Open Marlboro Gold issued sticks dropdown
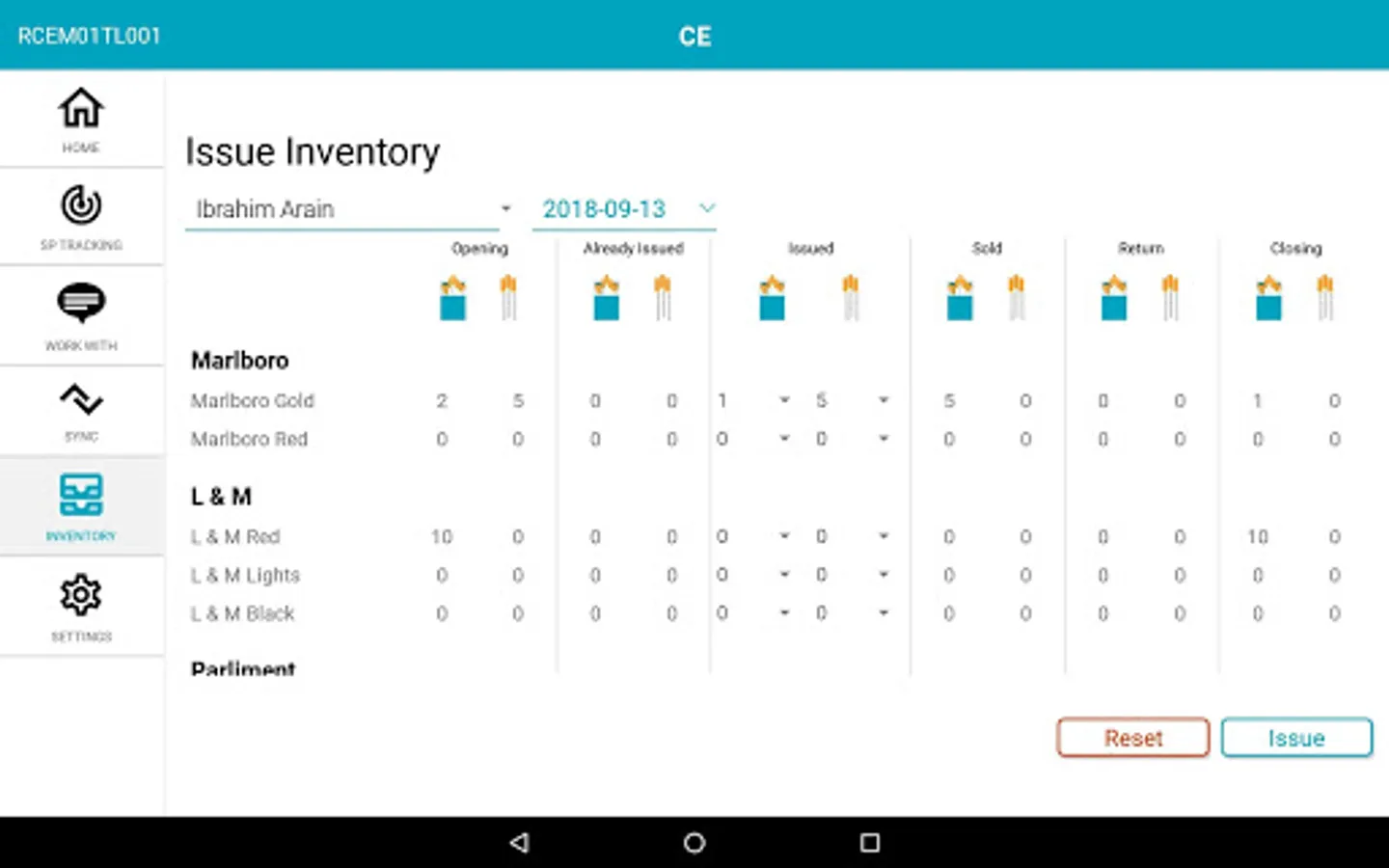Viewport: 1389px width, 868px height. tap(853, 400)
